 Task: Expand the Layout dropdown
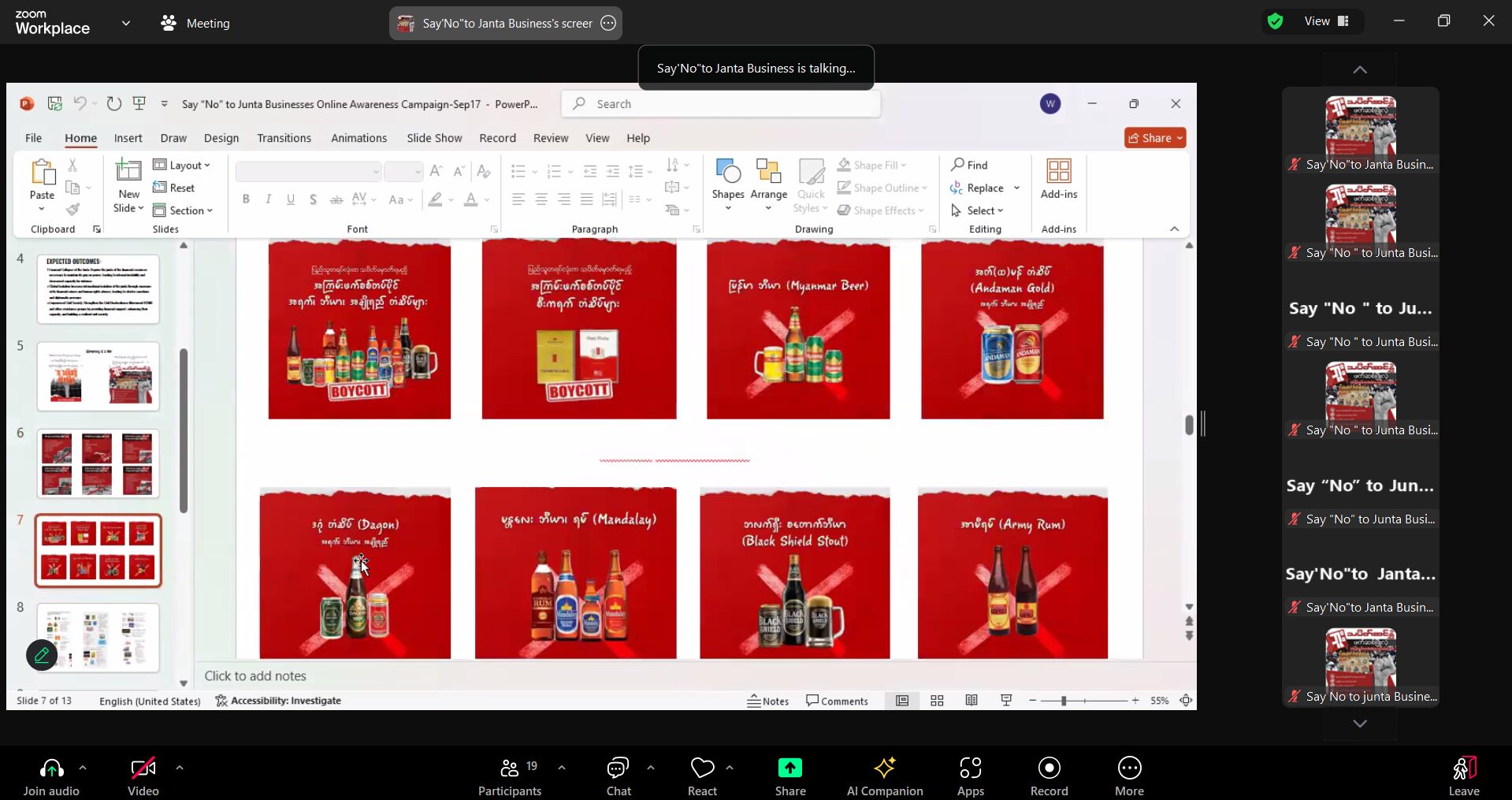click(x=182, y=165)
